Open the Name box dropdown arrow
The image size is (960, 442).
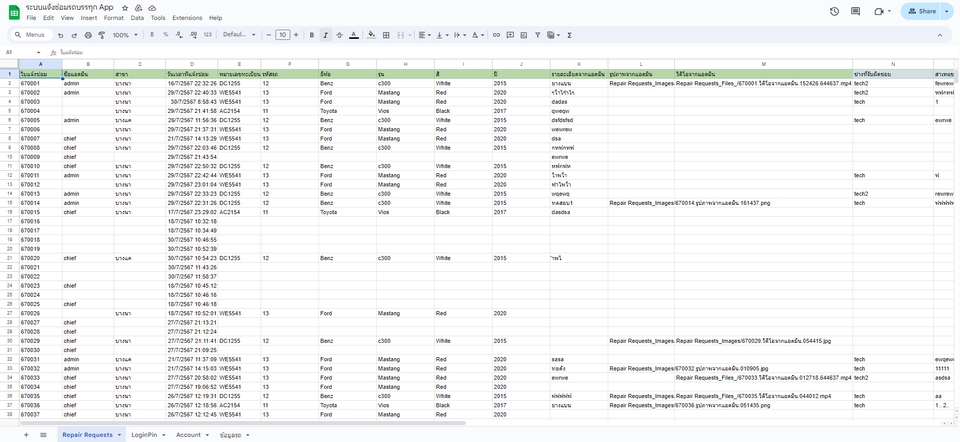[x=39, y=53]
